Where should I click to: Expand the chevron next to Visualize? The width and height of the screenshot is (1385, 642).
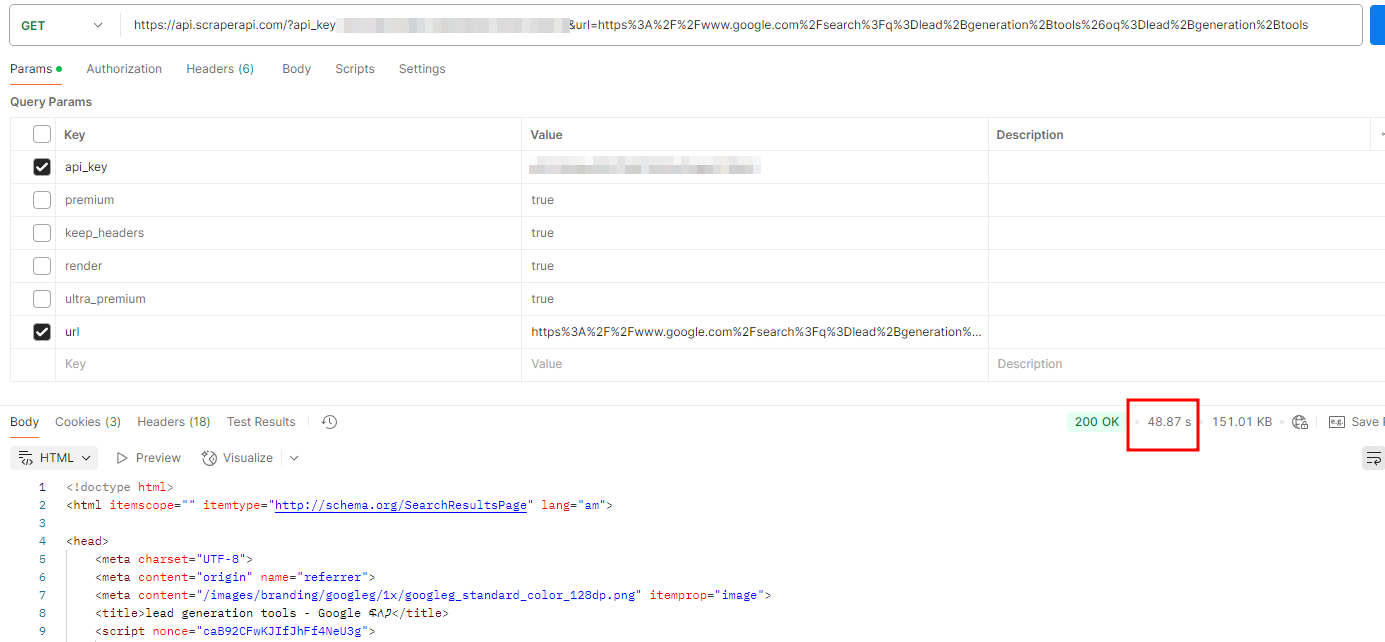[294, 458]
